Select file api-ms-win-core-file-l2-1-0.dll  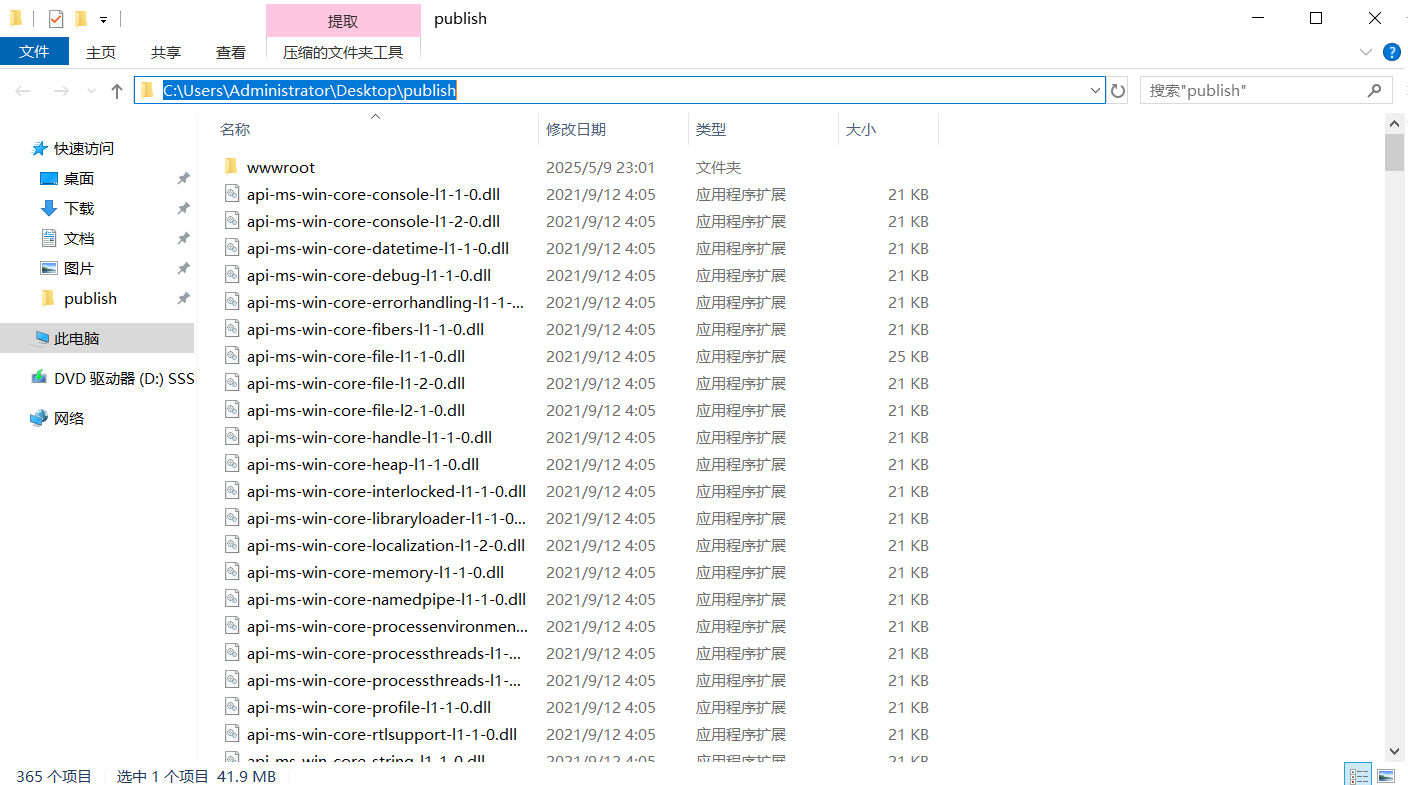tap(356, 410)
